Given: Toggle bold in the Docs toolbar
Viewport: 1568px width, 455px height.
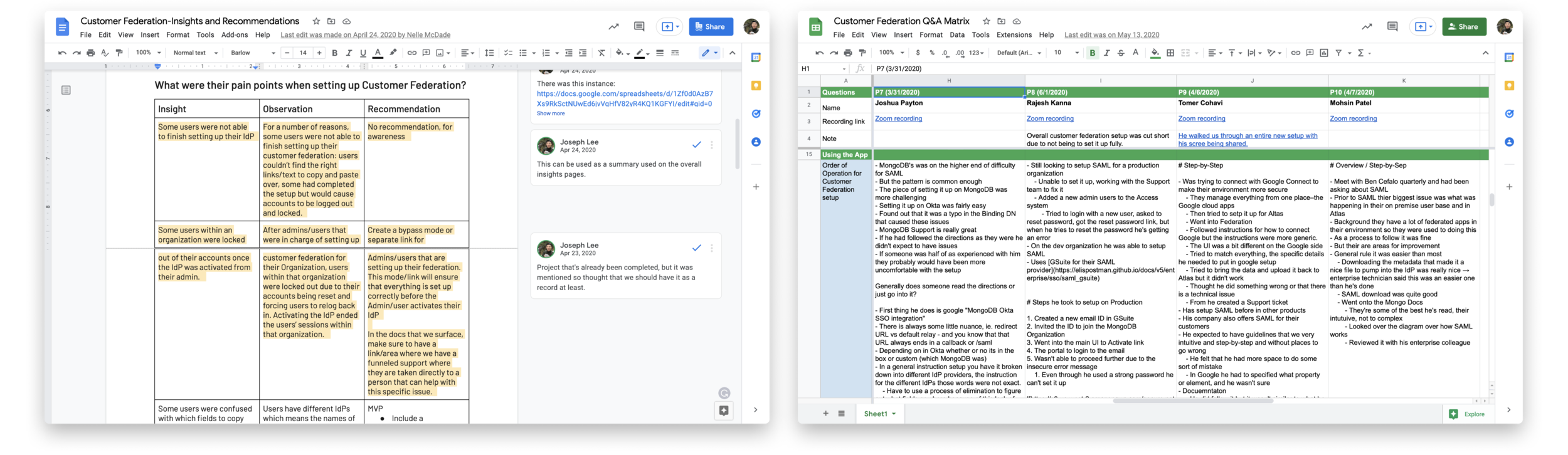Looking at the screenshot, I should point(334,53).
